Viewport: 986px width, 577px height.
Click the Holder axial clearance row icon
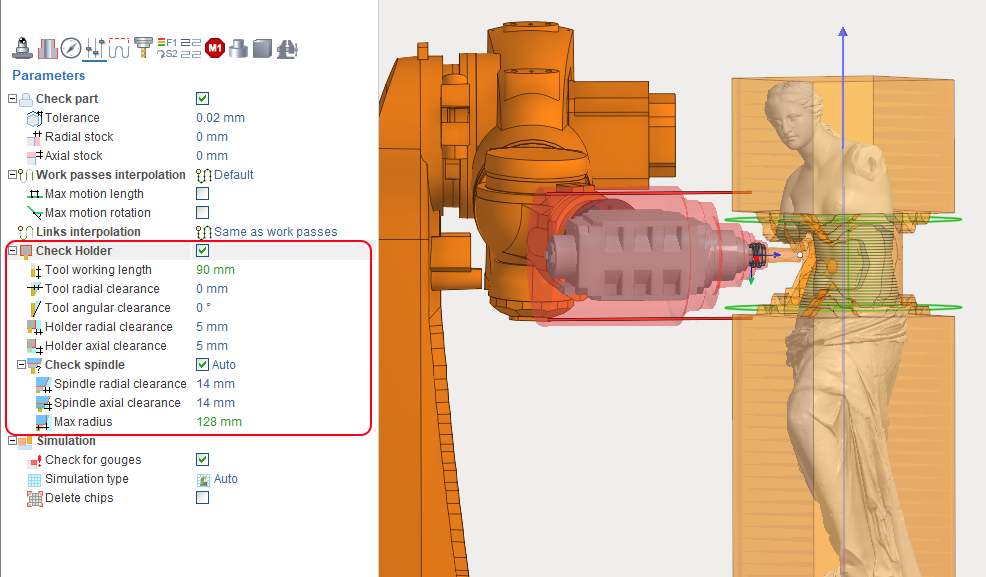coord(35,346)
